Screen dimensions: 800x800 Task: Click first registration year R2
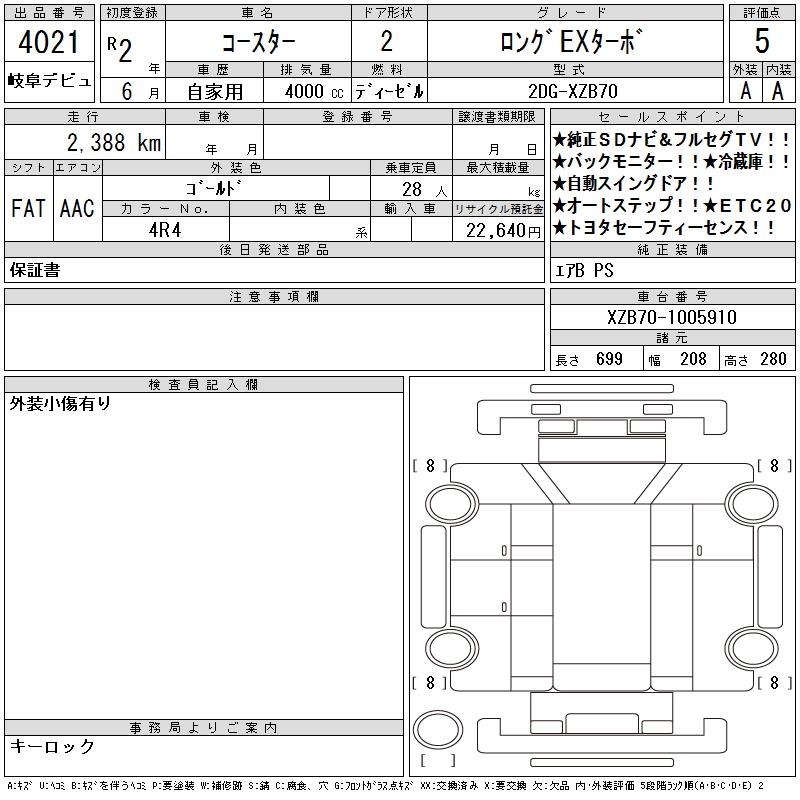[120, 49]
